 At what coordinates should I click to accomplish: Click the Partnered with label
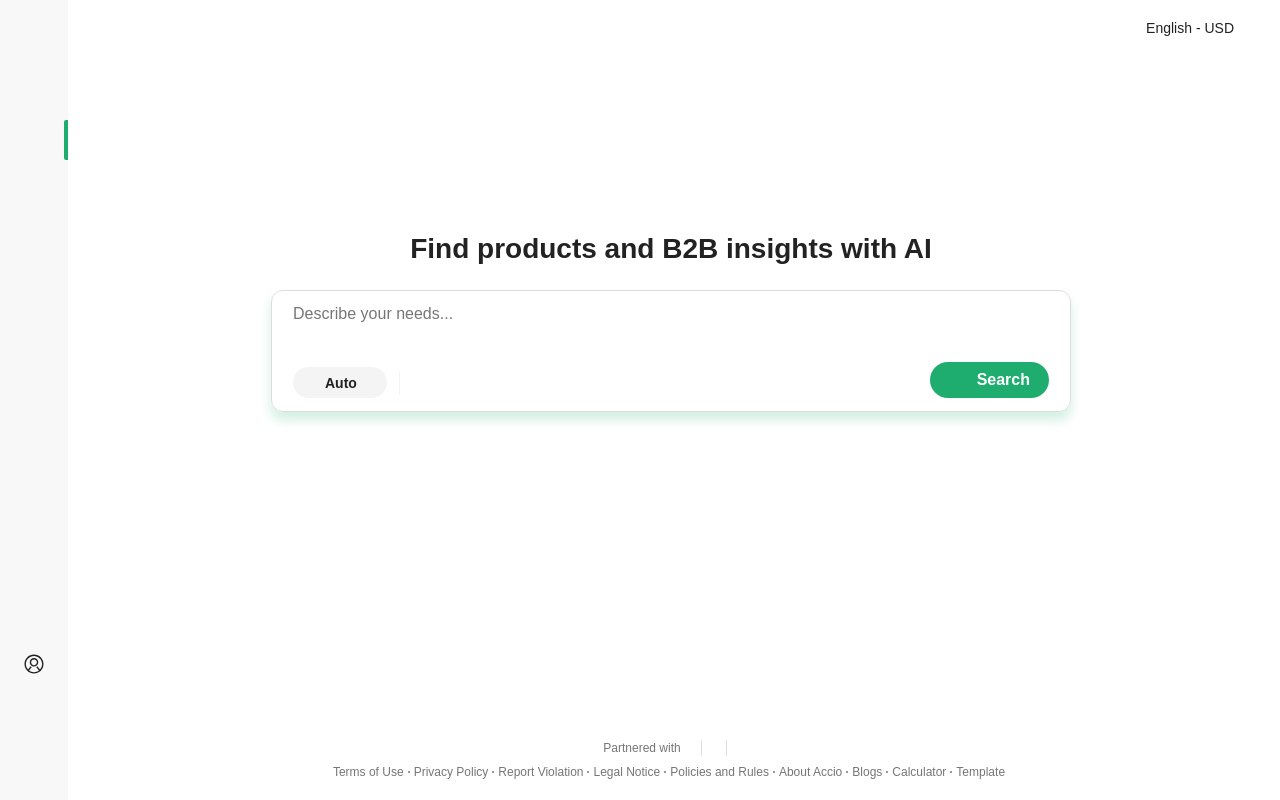tap(641, 748)
